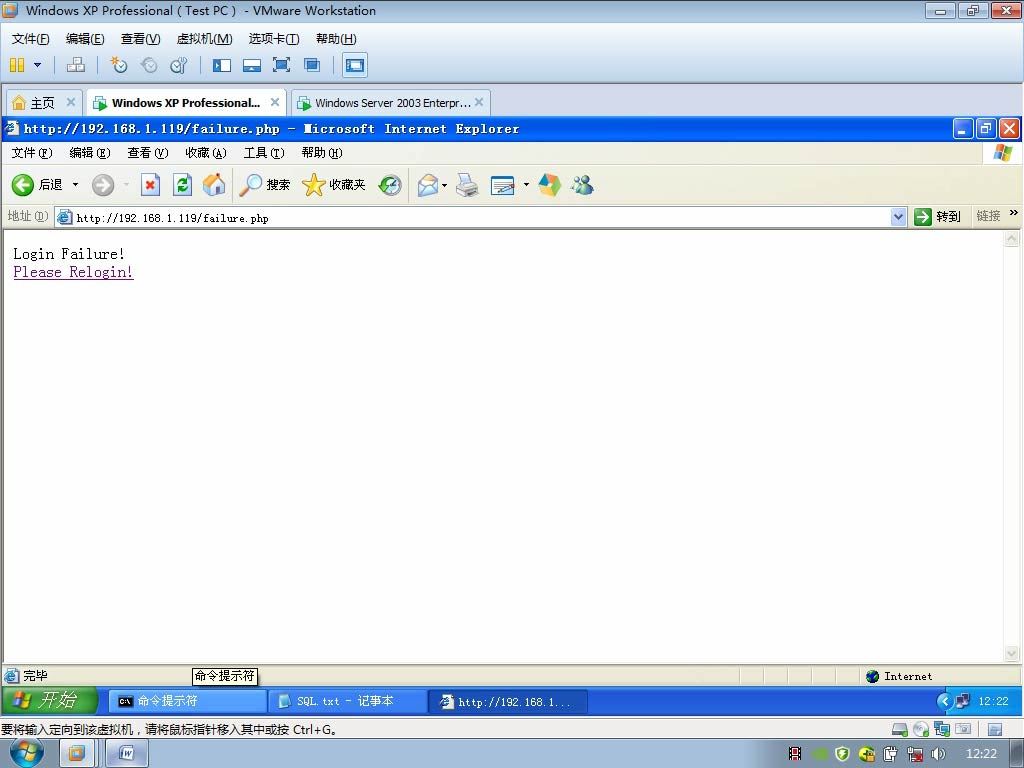Open Internet Explorer 文件(F) menu
The height and width of the screenshot is (768, 1024).
pos(32,153)
